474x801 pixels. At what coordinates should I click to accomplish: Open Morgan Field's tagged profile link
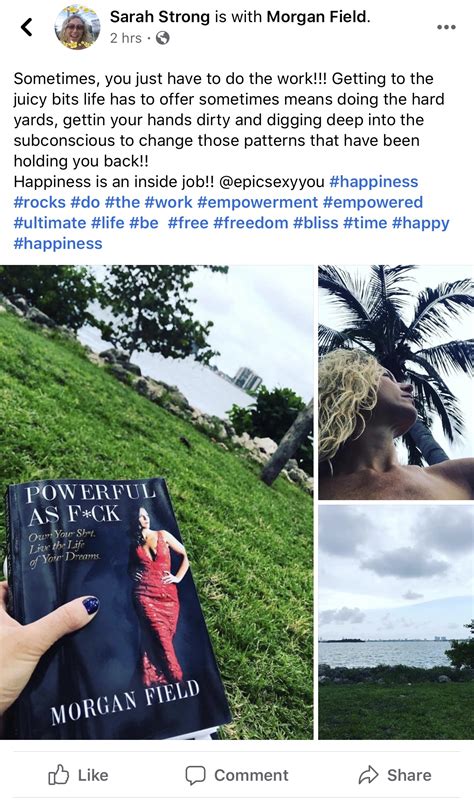coord(316,17)
